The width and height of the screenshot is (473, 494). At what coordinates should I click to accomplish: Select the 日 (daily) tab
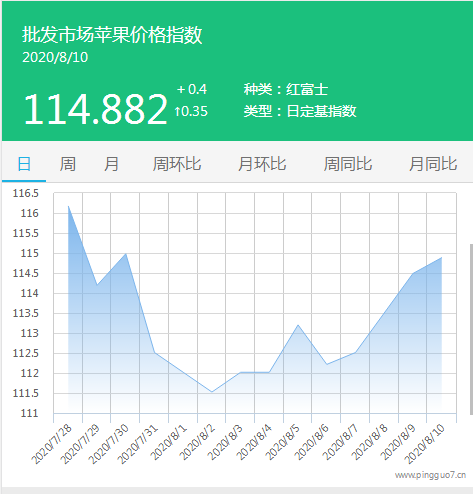pyautogui.click(x=24, y=164)
